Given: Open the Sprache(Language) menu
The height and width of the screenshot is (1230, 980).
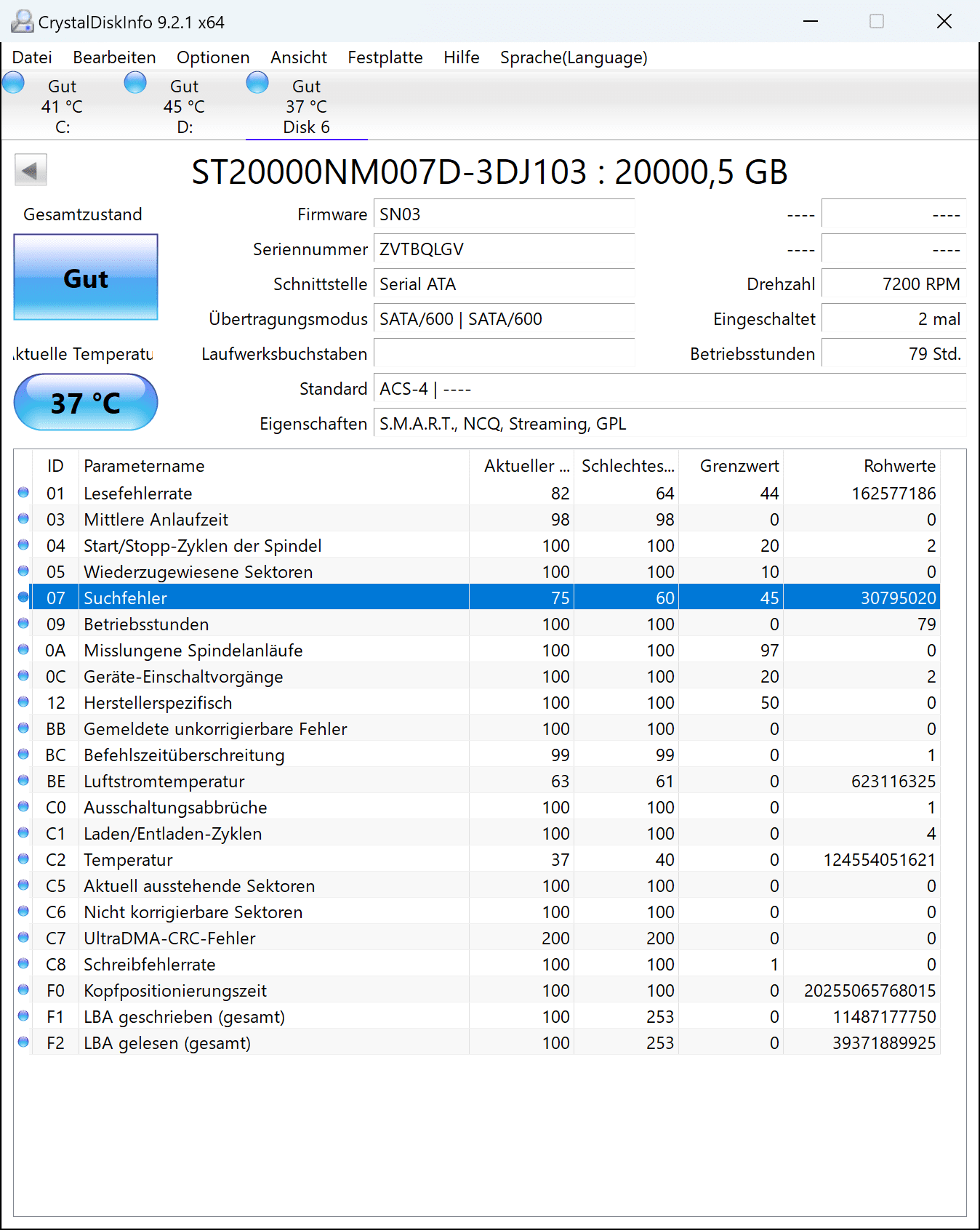Looking at the screenshot, I should [x=574, y=57].
